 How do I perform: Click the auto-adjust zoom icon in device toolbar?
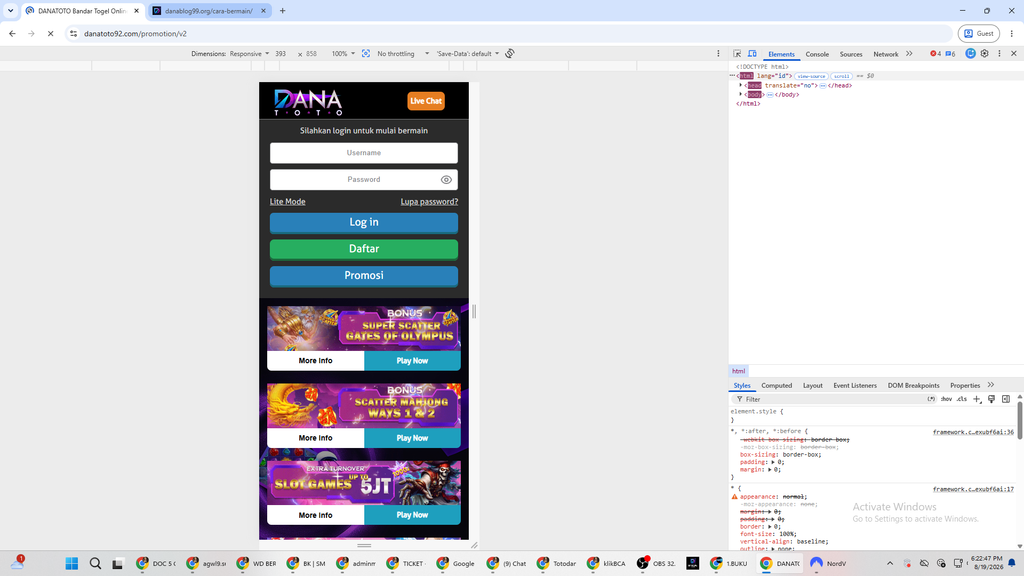[x=366, y=54]
